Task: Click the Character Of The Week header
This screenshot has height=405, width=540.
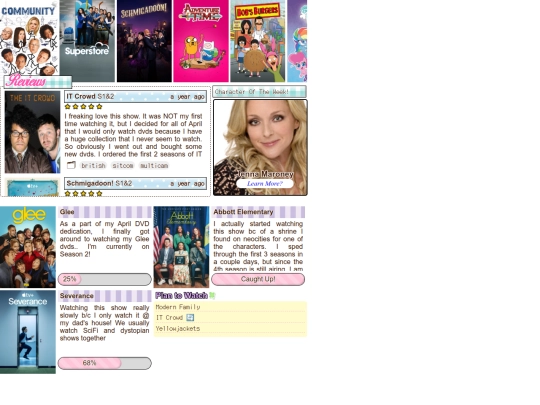Action: click(x=259, y=92)
